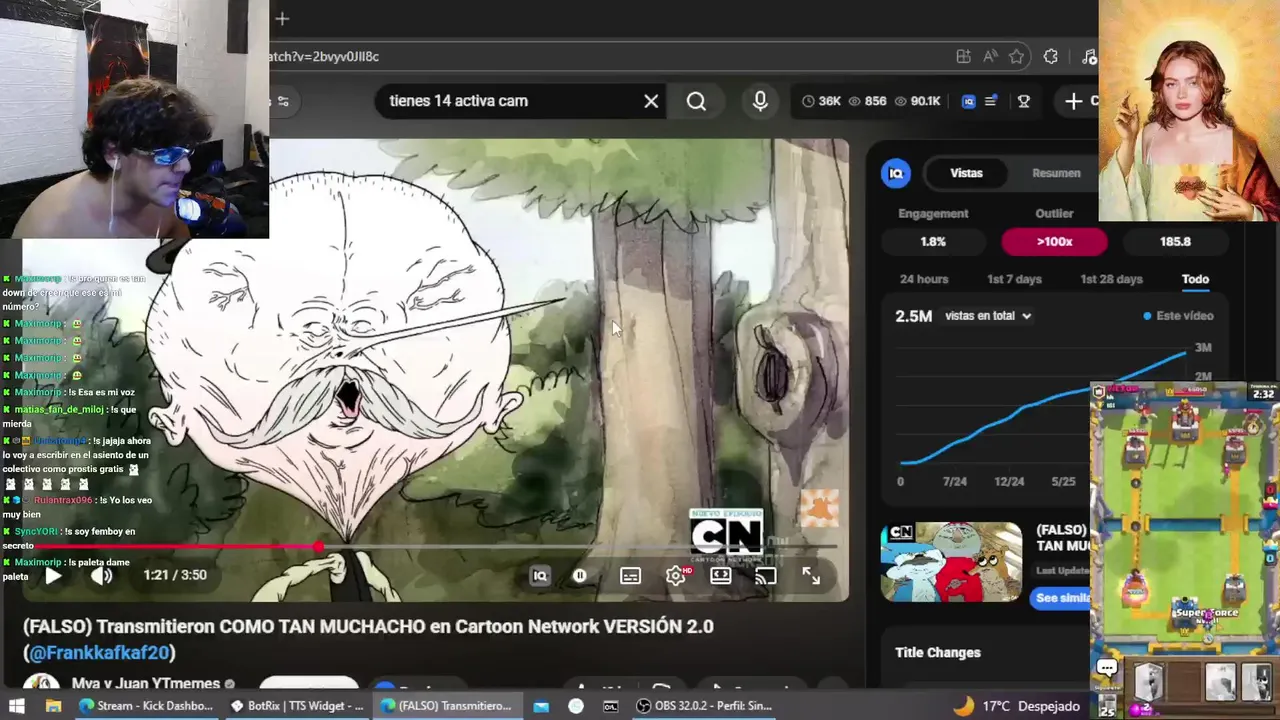Switch chart range to 1st 7 days

point(1014,279)
